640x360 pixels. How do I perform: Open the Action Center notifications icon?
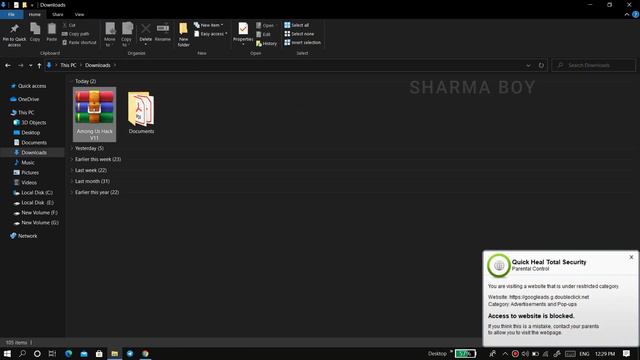626,353
